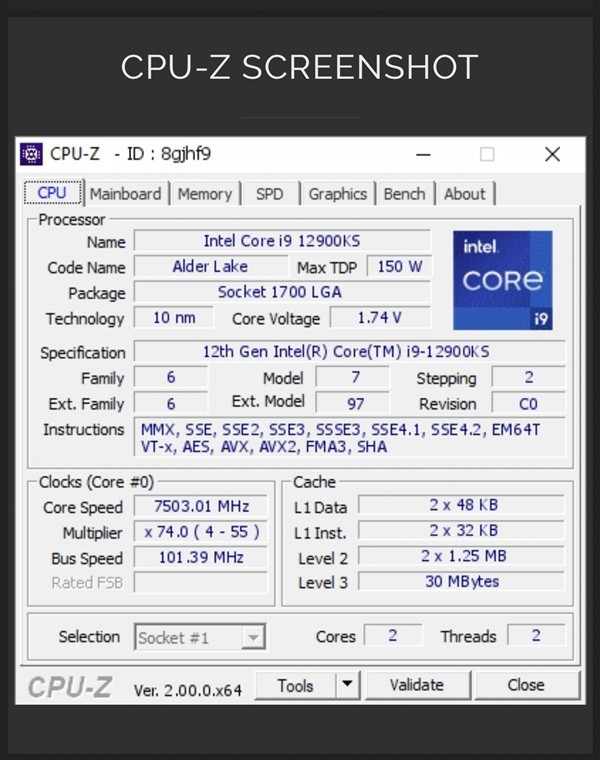Click the Name field showing Intel Core i9 12900KS
The image size is (600, 760).
point(282,241)
